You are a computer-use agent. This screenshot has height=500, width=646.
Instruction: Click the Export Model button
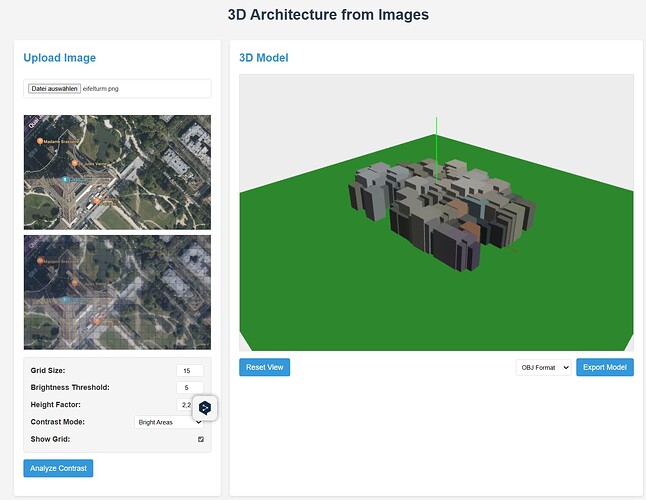[x=605, y=367]
